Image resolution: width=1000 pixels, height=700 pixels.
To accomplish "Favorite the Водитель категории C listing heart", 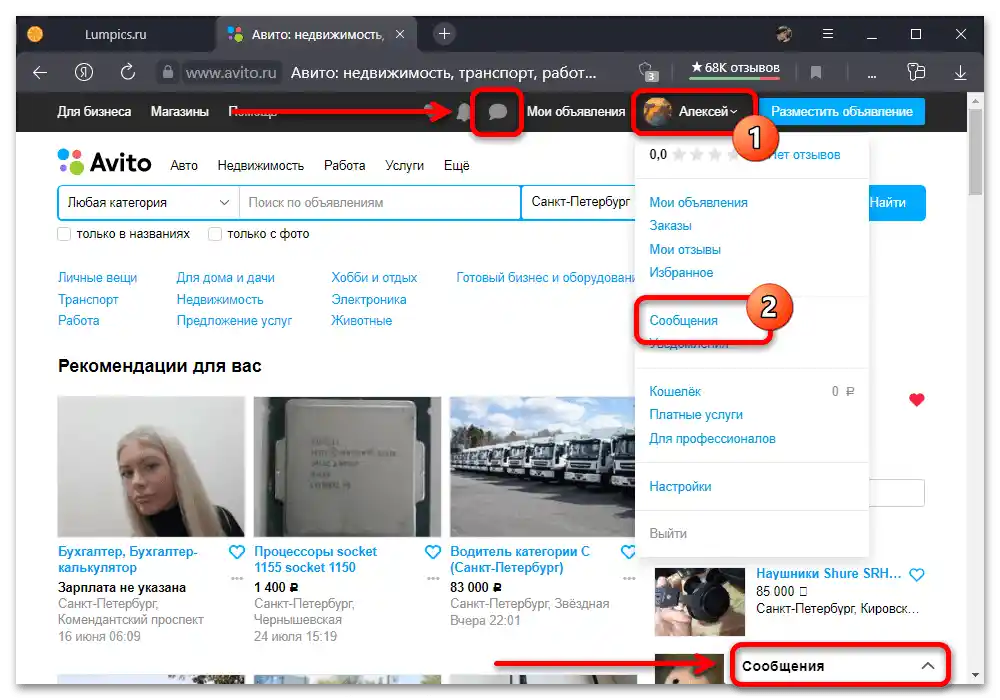I will [x=628, y=552].
